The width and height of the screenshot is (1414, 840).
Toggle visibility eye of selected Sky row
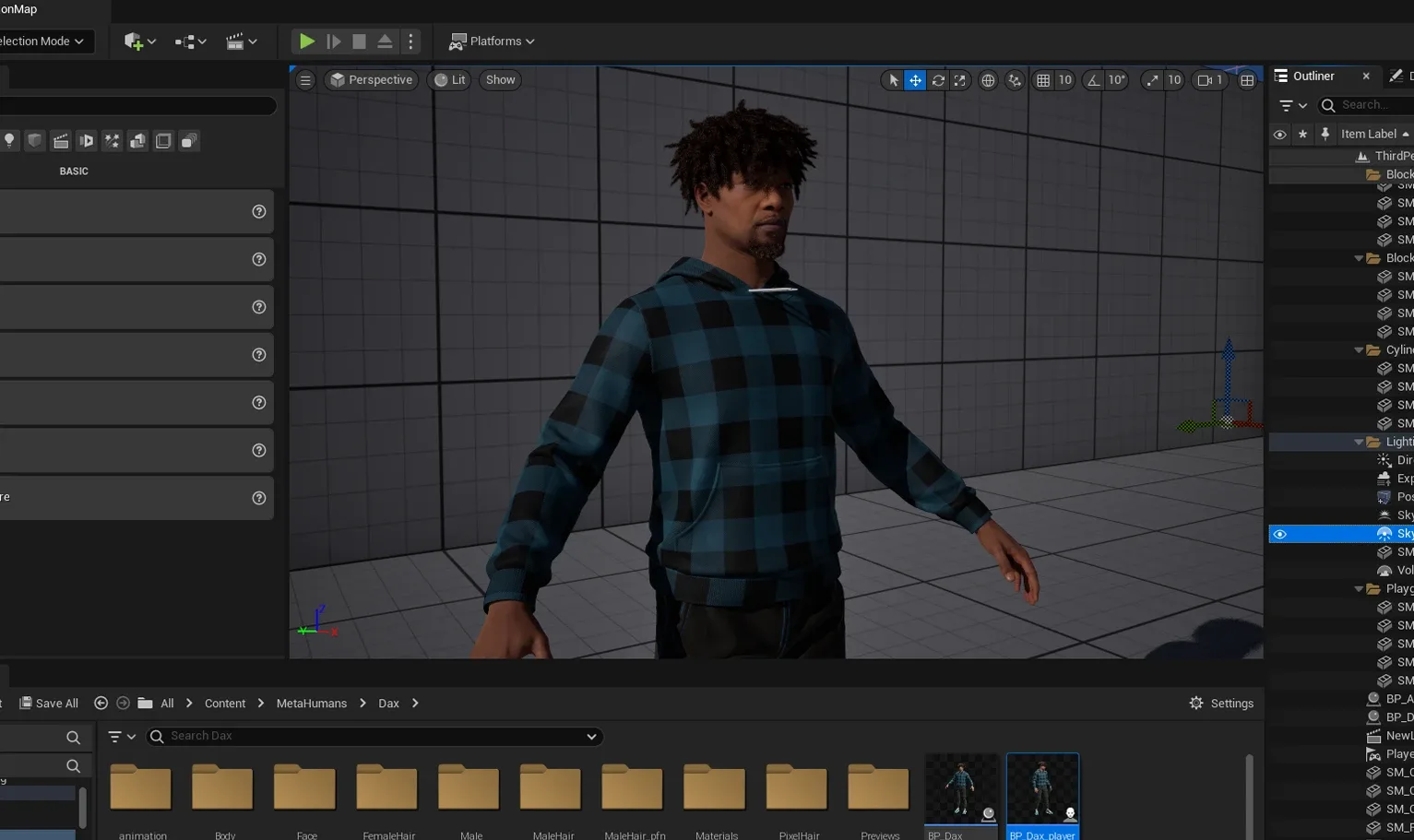point(1279,534)
